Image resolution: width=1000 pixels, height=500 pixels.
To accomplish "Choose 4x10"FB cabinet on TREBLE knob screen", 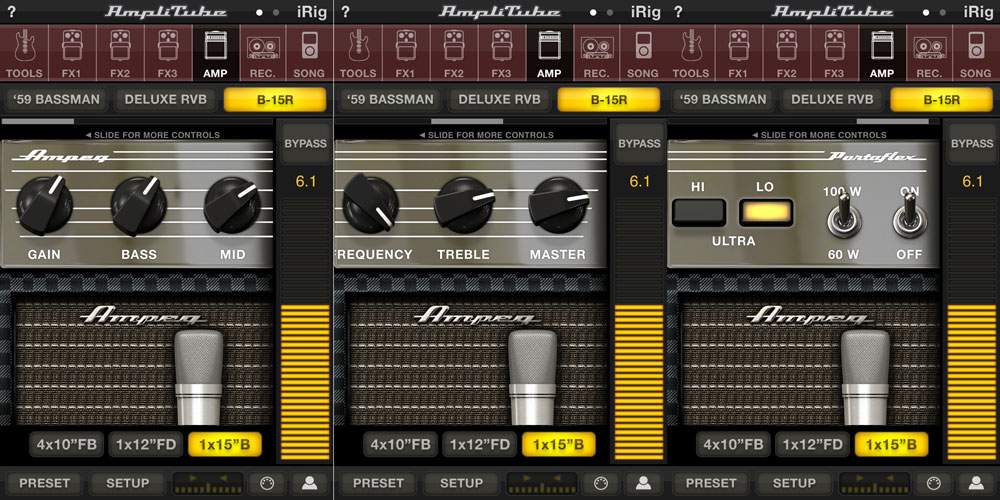I will (x=401, y=445).
